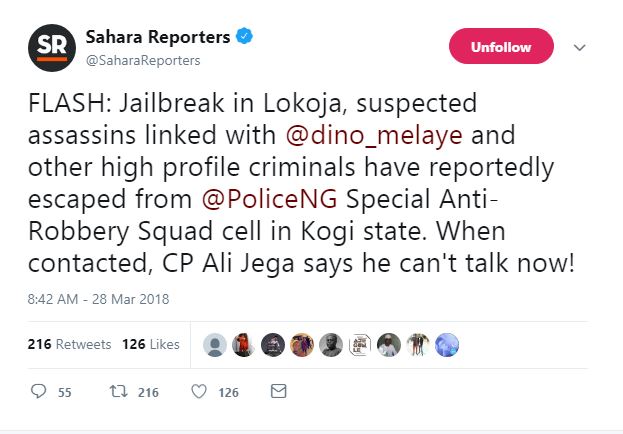
Task: Click the @SaharaReporters handle
Action: click(140, 60)
